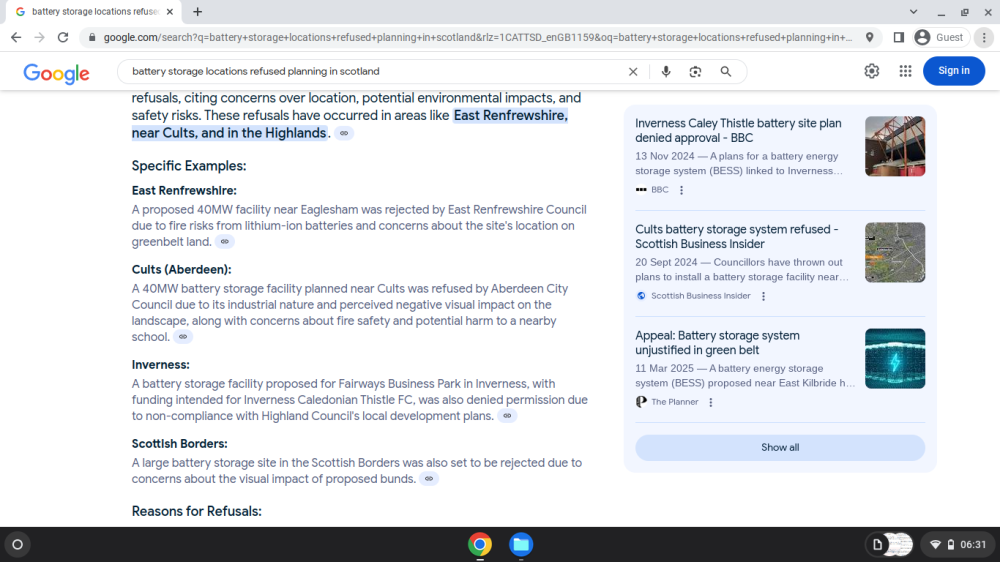Click highlighted East Renfrewshire, near Cults text
1000x562 pixels.
coord(349,124)
